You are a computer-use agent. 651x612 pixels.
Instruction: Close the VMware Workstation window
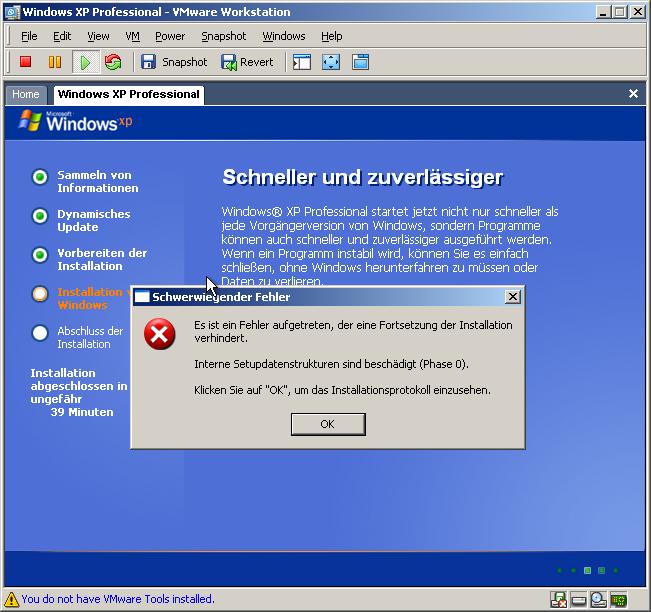[638, 12]
